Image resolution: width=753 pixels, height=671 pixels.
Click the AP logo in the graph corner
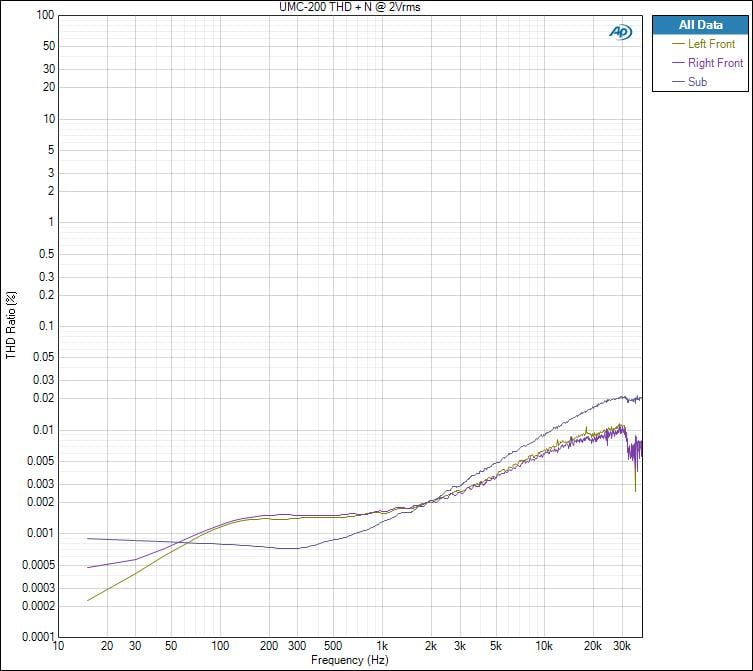[620, 32]
